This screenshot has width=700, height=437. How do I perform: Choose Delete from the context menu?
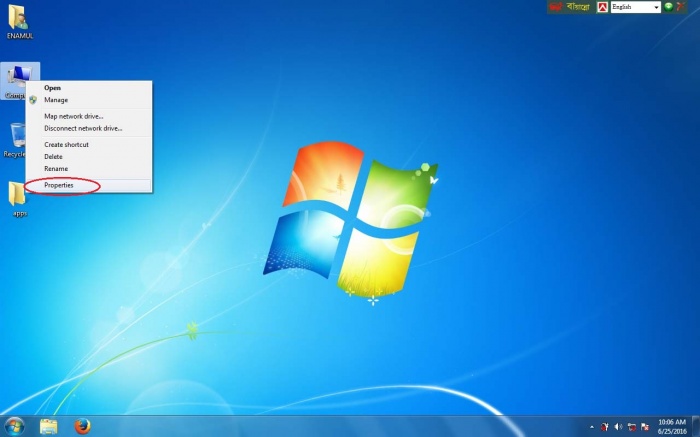click(x=88, y=157)
